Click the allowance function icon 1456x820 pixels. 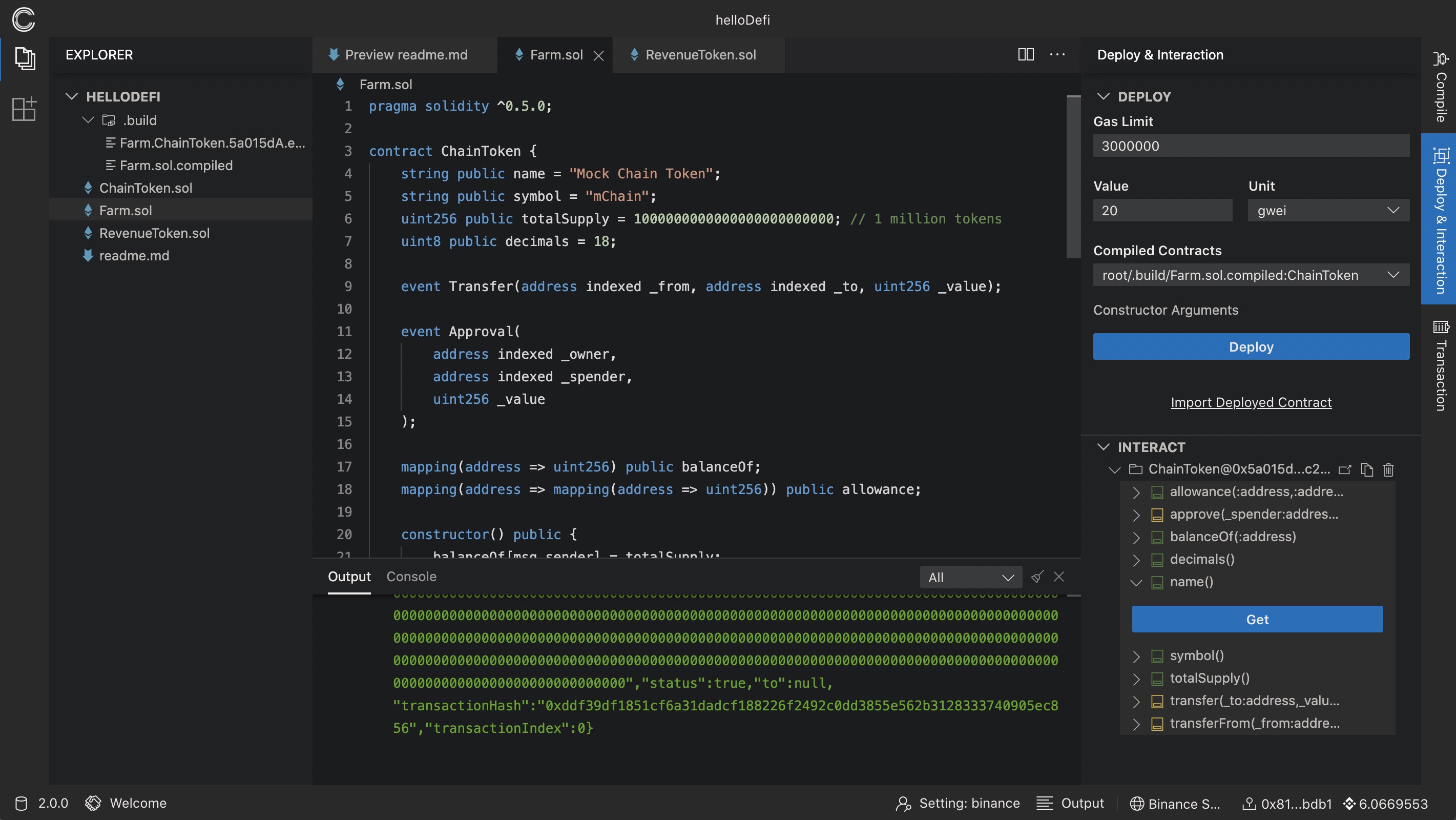[1157, 492]
